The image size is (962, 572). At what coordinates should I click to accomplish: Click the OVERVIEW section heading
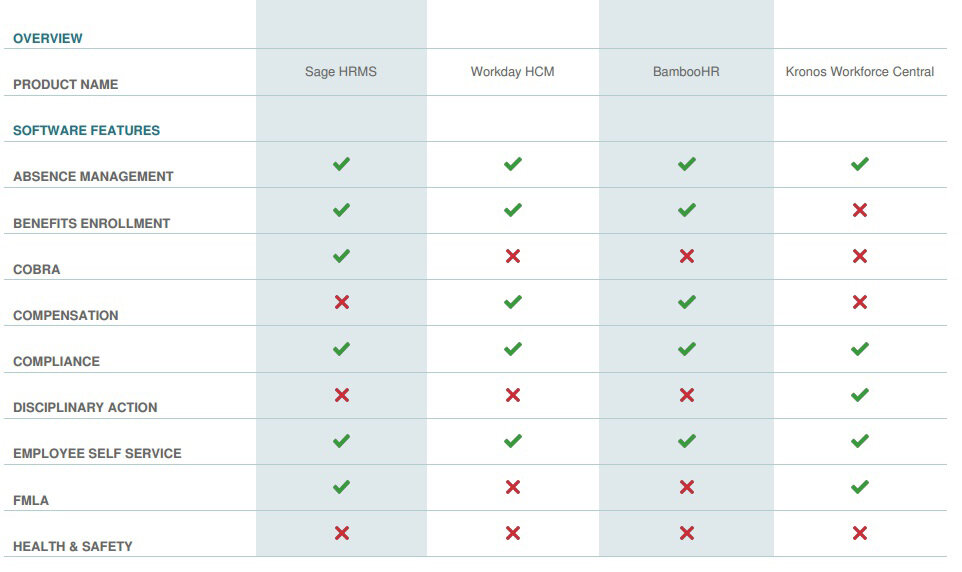coord(48,38)
